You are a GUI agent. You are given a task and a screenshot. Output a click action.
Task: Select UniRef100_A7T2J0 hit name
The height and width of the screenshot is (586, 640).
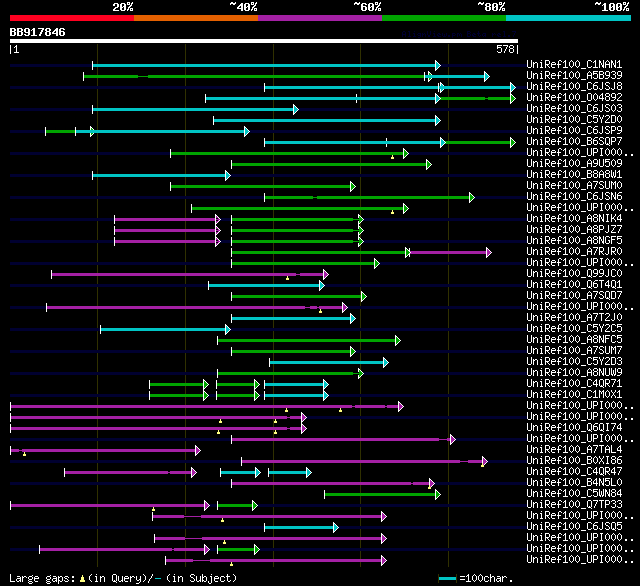point(574,318)
